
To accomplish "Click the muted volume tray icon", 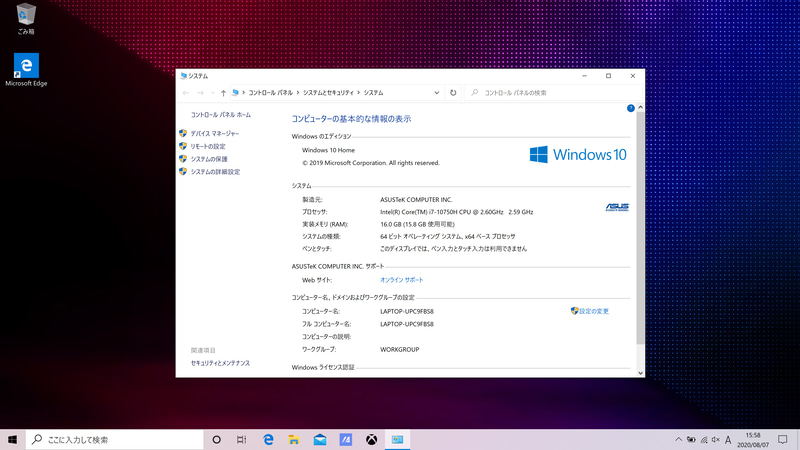I will point(716,439).
